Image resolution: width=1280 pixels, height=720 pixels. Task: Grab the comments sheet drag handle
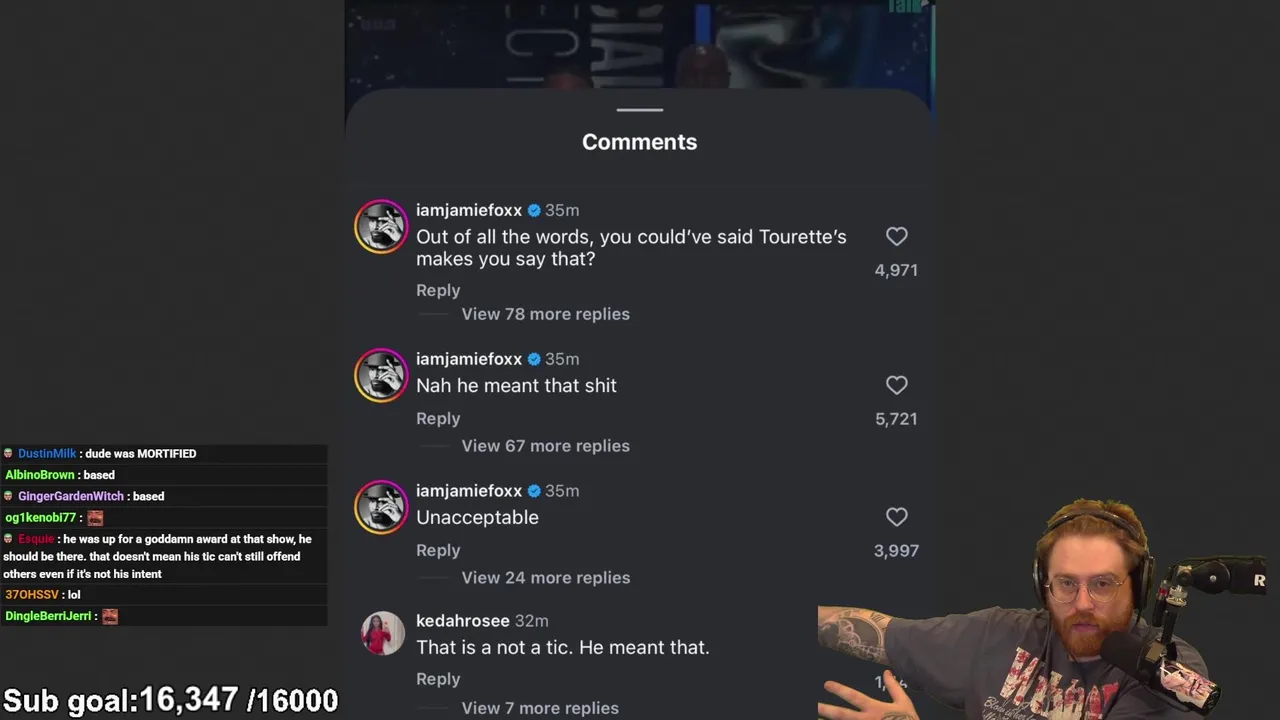click(x=640, y=110)
